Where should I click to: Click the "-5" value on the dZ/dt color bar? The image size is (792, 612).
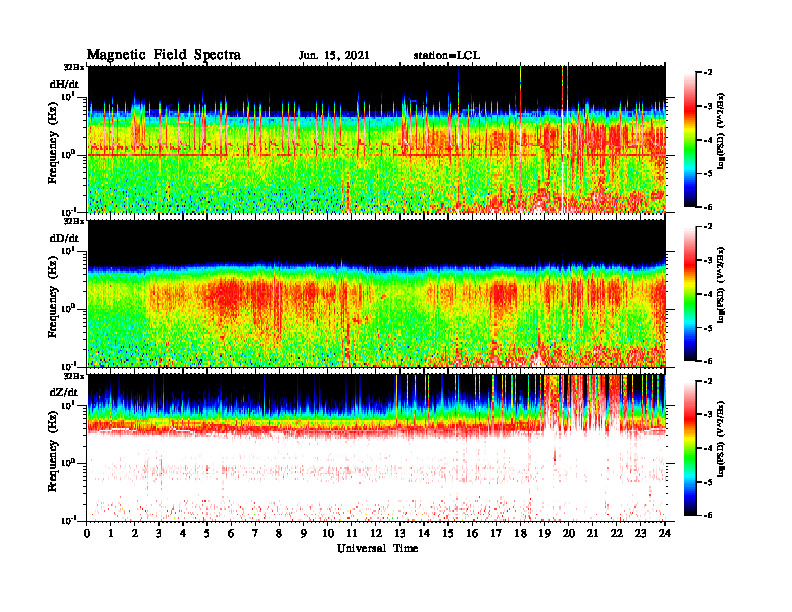708,482
